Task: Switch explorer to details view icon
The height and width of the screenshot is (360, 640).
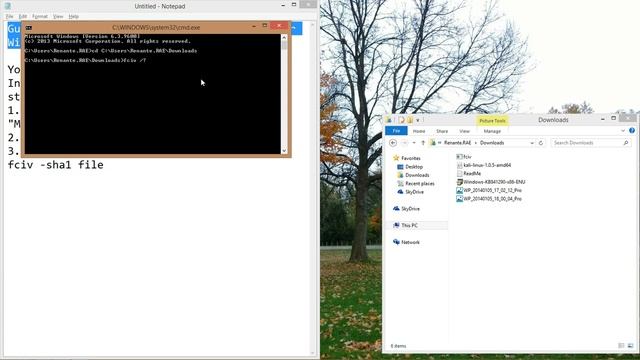Action: pos(621,346)
